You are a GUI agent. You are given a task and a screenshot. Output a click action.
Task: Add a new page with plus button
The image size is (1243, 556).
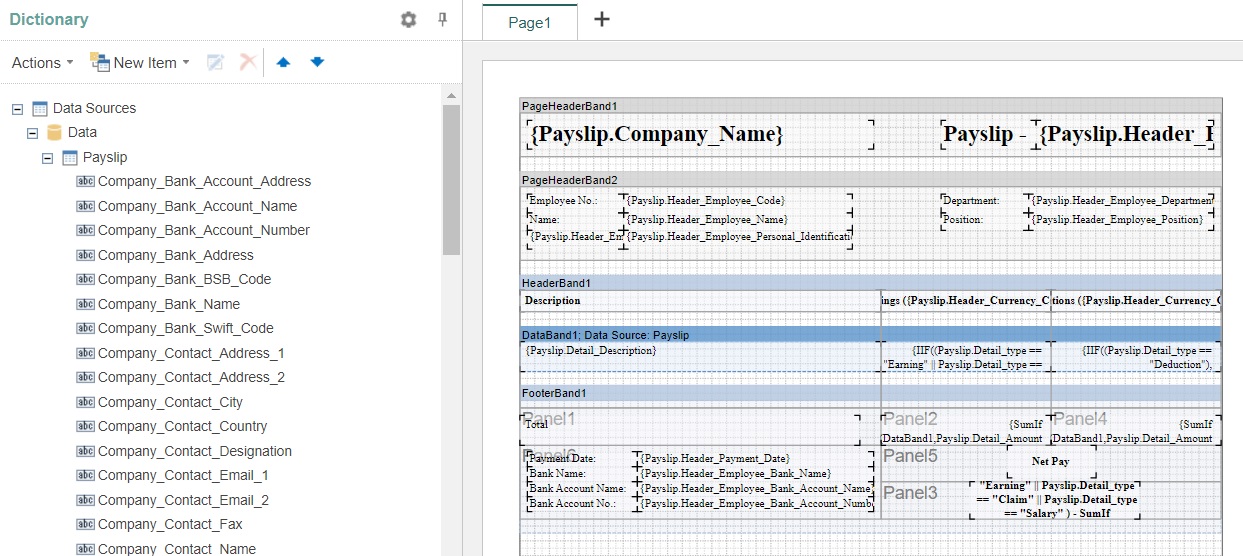pos(601,19)
